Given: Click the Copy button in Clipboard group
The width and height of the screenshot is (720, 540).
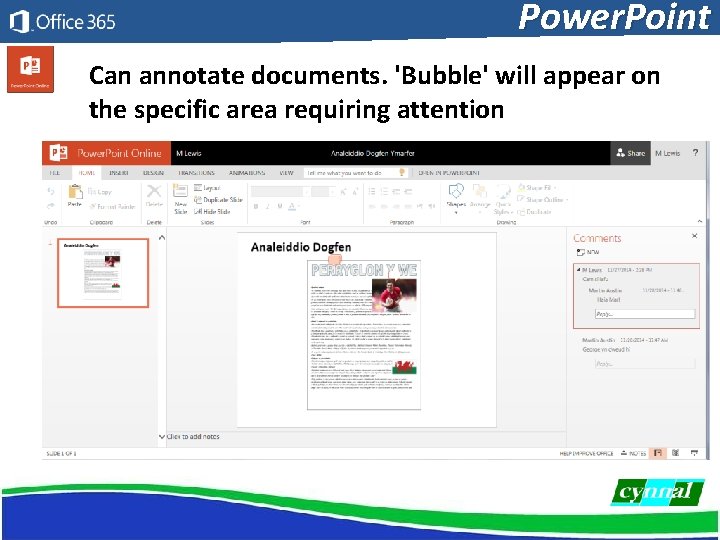Looking at the screenshot, I should click(x=99, y=191).
